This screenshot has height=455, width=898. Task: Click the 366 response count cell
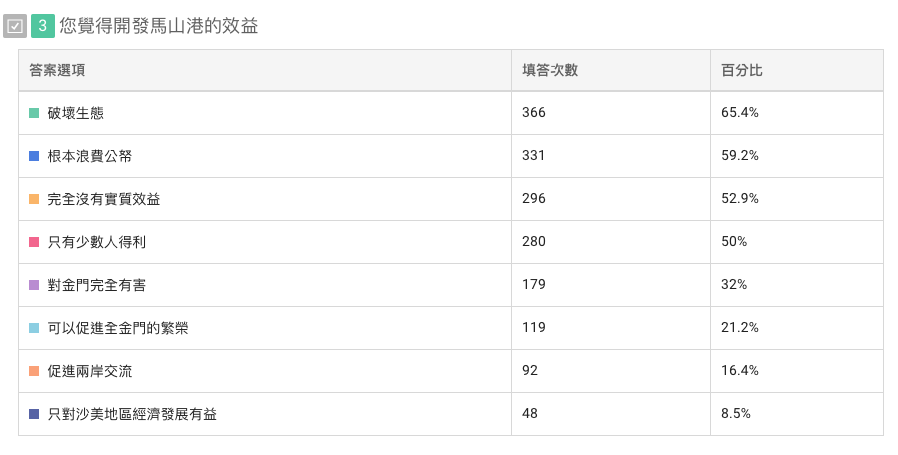[534, 113]
